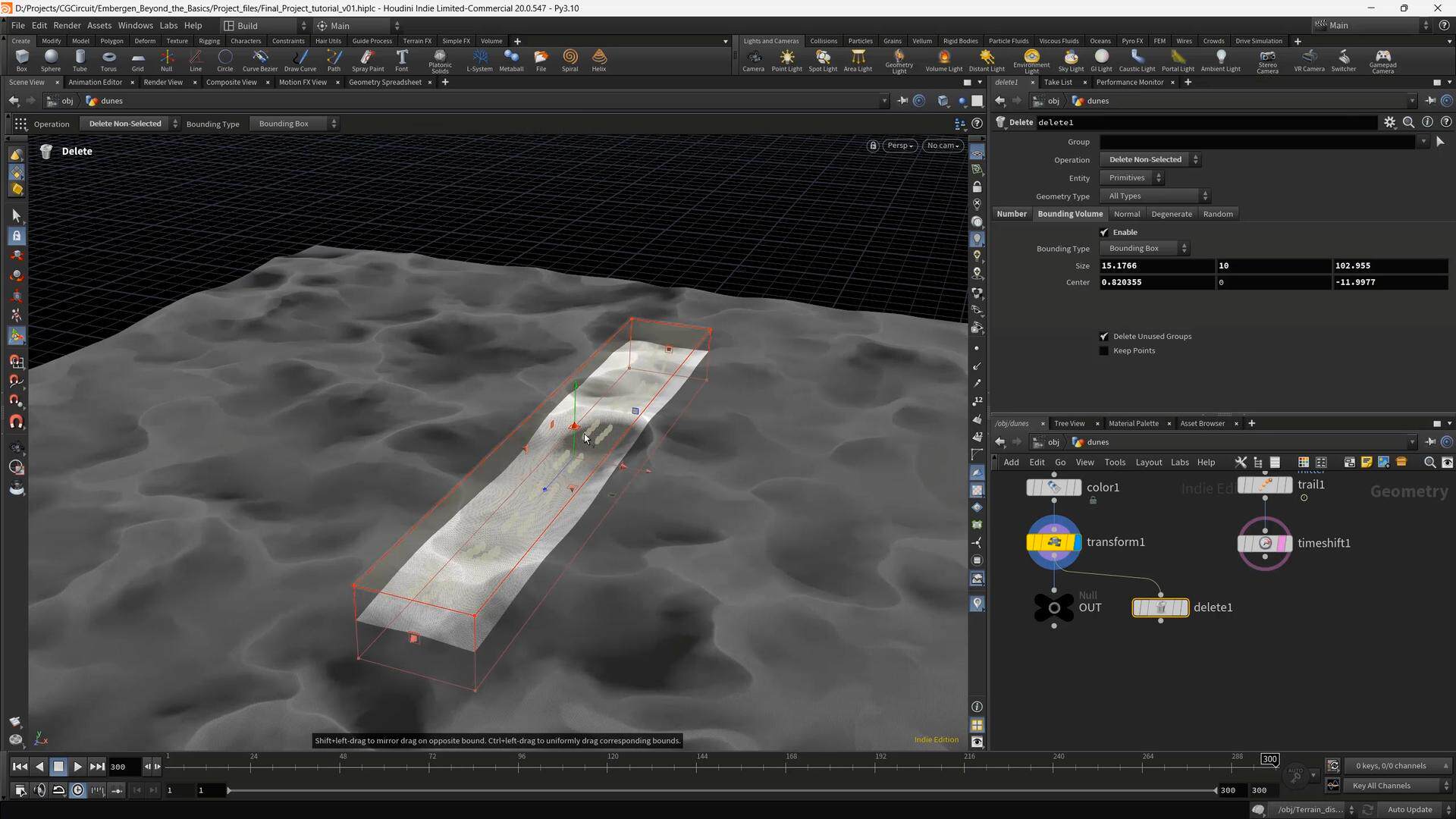Open the Render menu
The height and width of the screenshot is (819, 1456).
click(67, 25)
